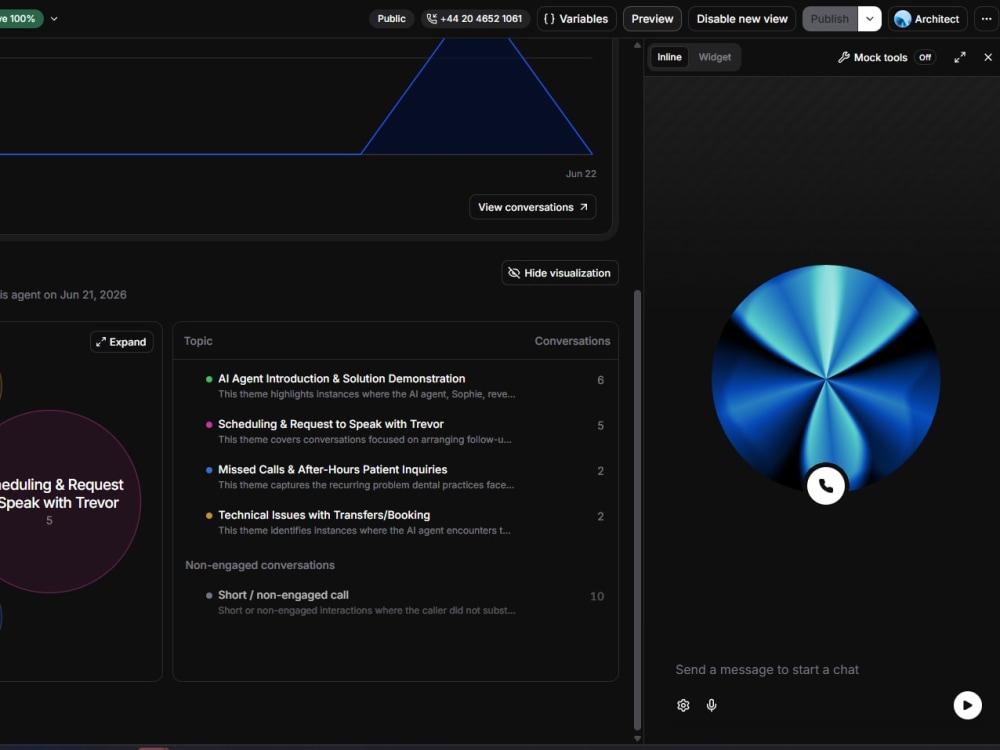
Task: Select Scheduling & Request to Speak with Trevor row
Action: [395, 431]
